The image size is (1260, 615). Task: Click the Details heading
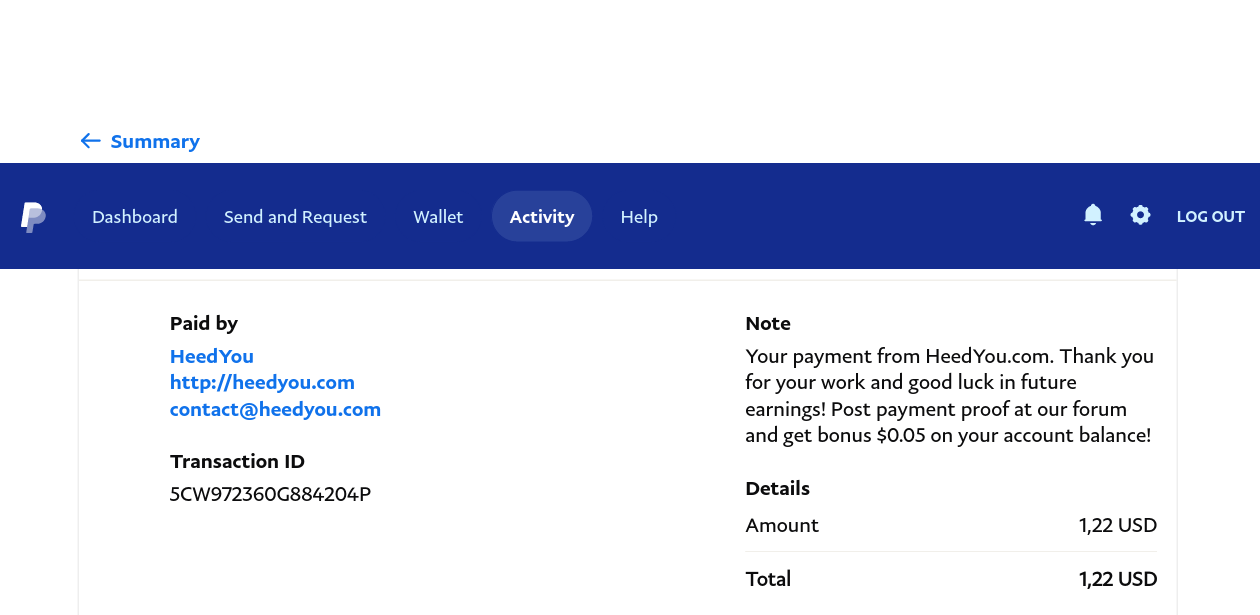(x=778, y=488)
